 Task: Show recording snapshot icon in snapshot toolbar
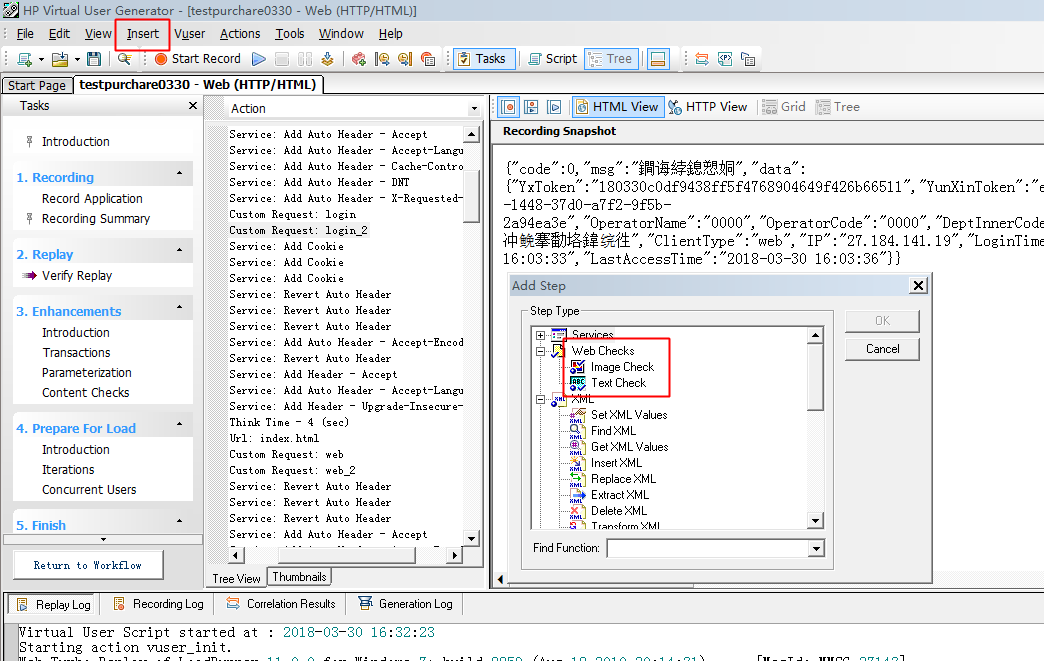click(509, 107)
